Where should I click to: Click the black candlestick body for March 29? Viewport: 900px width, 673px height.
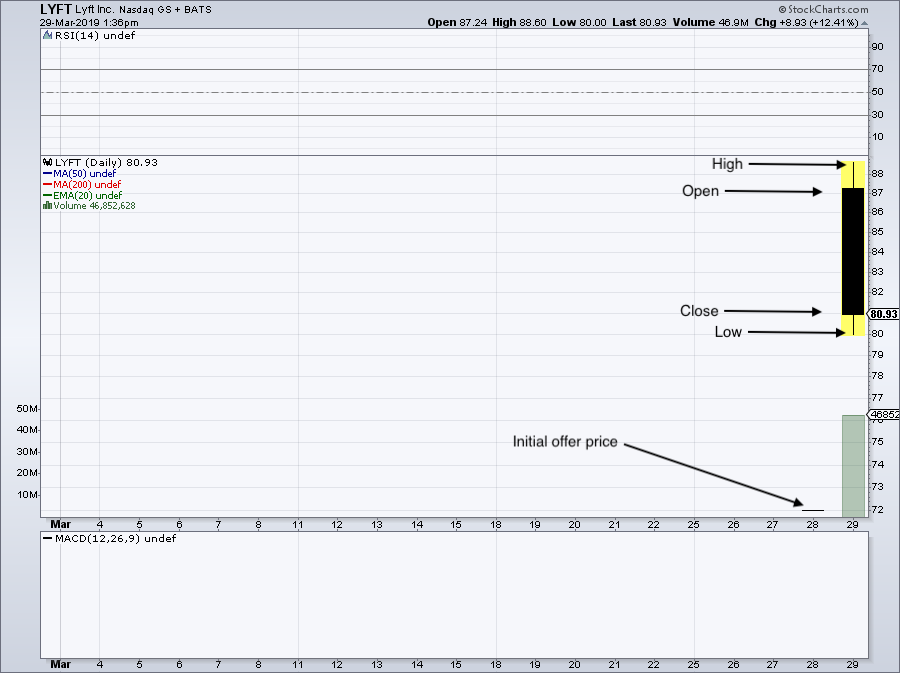click(x=853, y=251)
